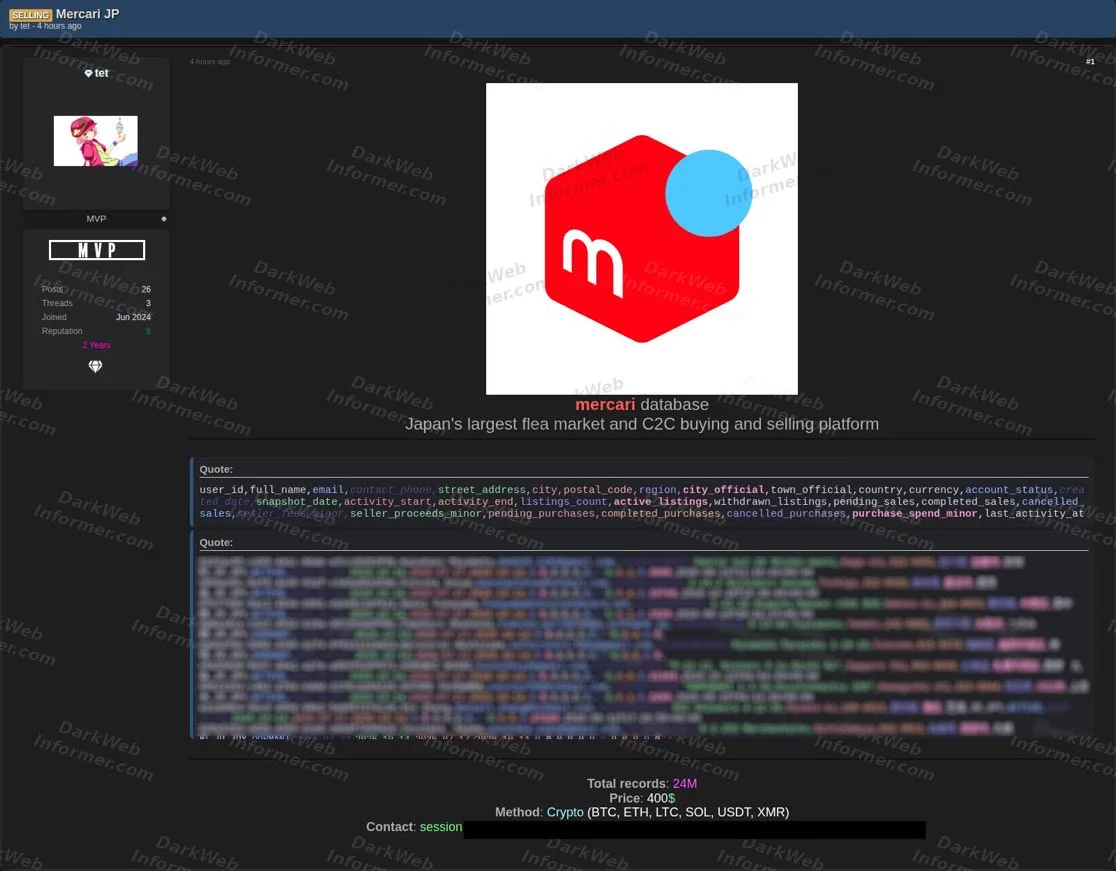Select the '2 Years' membership label

coord(96,345)
